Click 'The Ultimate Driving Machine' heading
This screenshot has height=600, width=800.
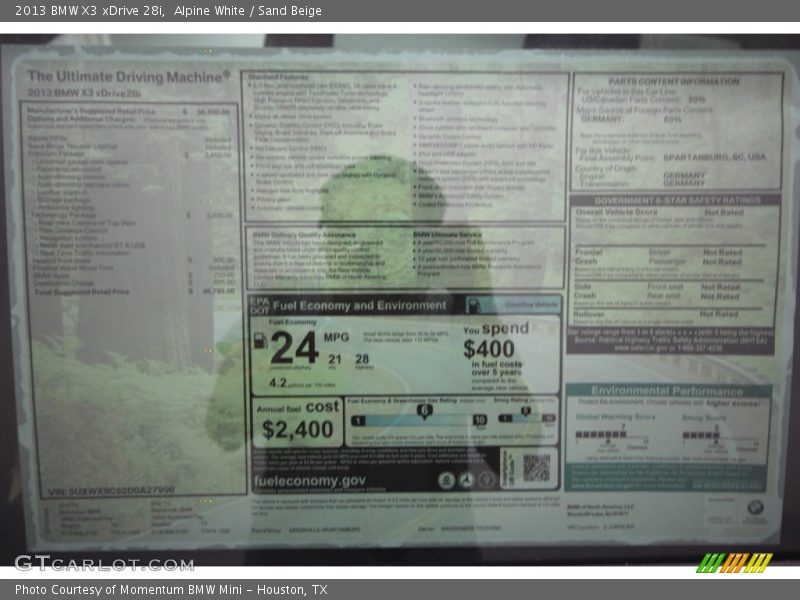[x=128, y=77]
